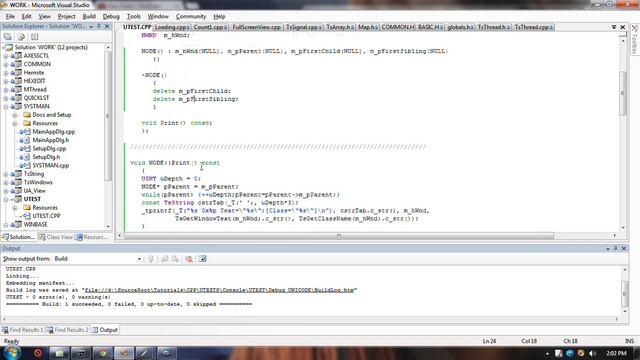
Task: Open the Show output from Build dropdown
Action: [x=139, y=259]
